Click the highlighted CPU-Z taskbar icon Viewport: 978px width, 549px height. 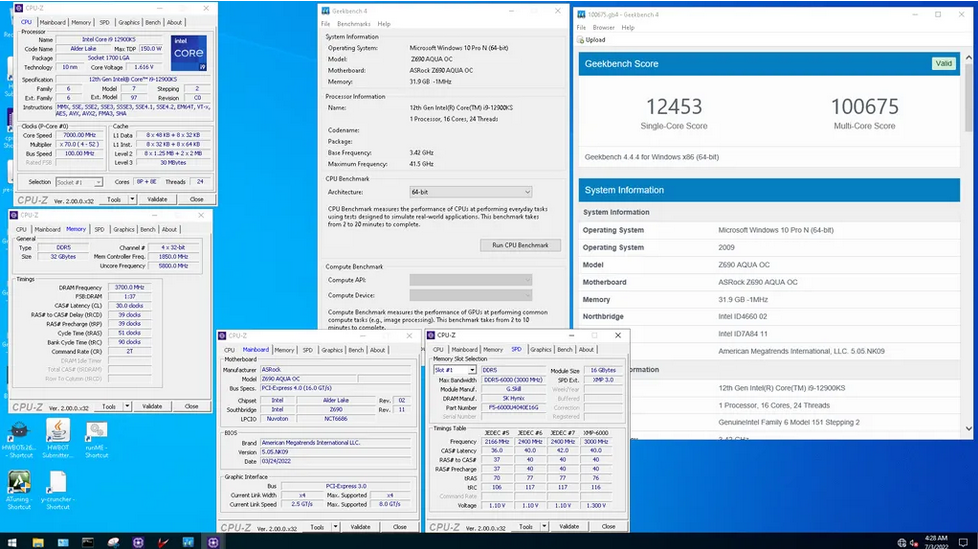[x=213, y=542]
